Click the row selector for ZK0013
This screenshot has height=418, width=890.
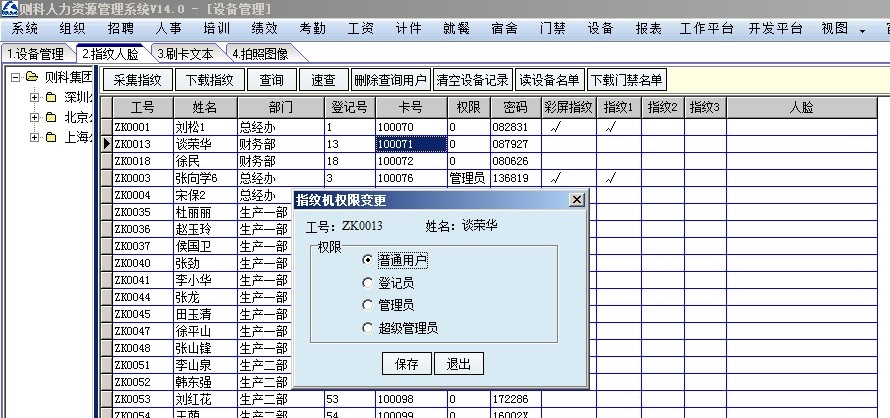[106, 144]
